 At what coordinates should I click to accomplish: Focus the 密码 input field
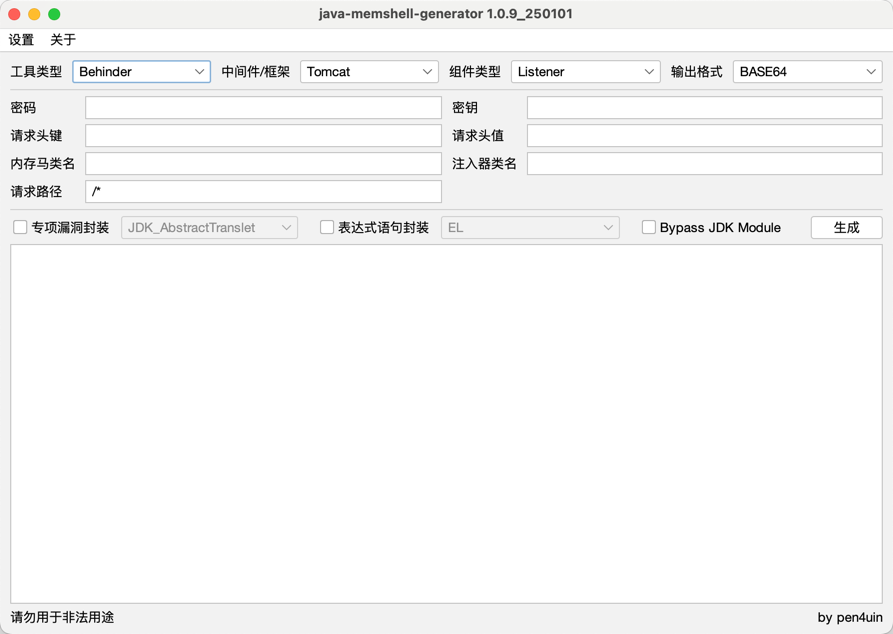pos(263,108)
